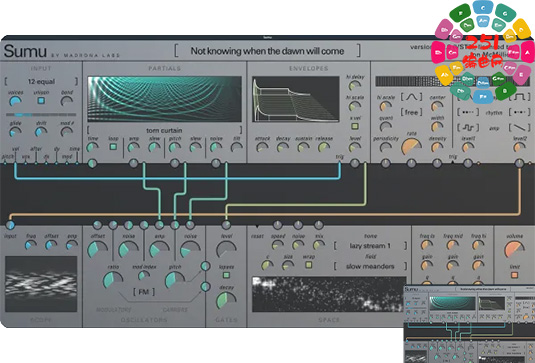Toggle the output limit switch
This screenshot has height=363, width=535.
514,275
